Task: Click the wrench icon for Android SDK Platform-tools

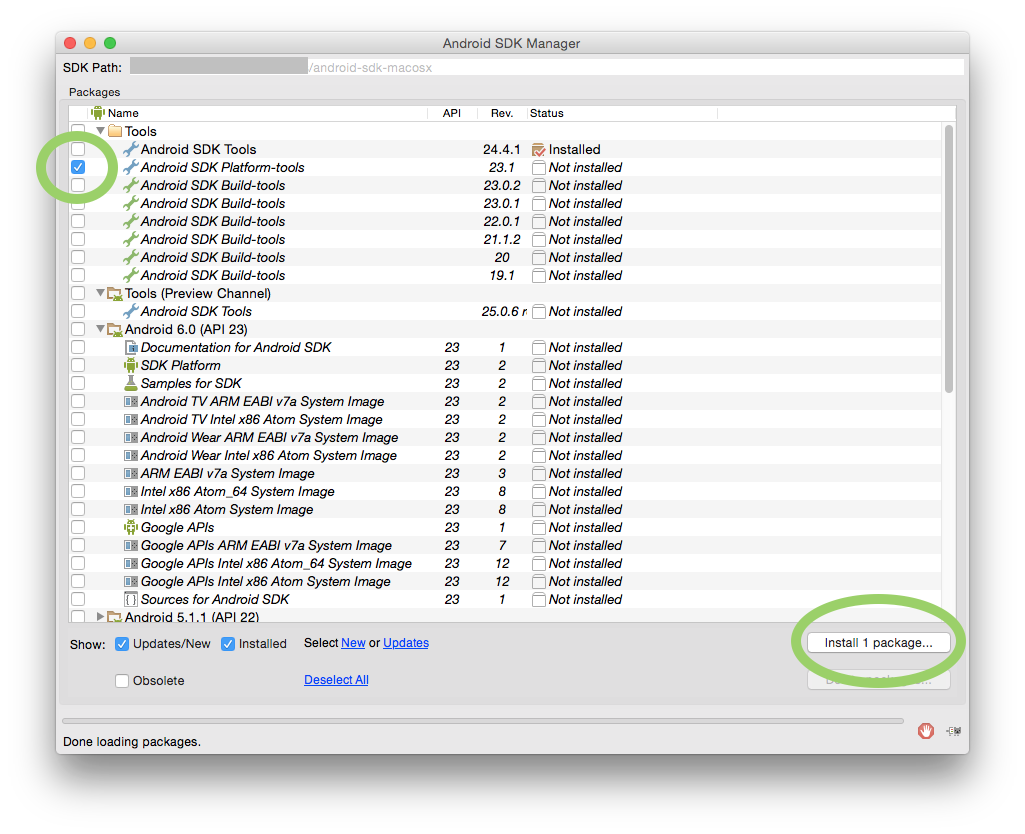Action: click(131, 167)
